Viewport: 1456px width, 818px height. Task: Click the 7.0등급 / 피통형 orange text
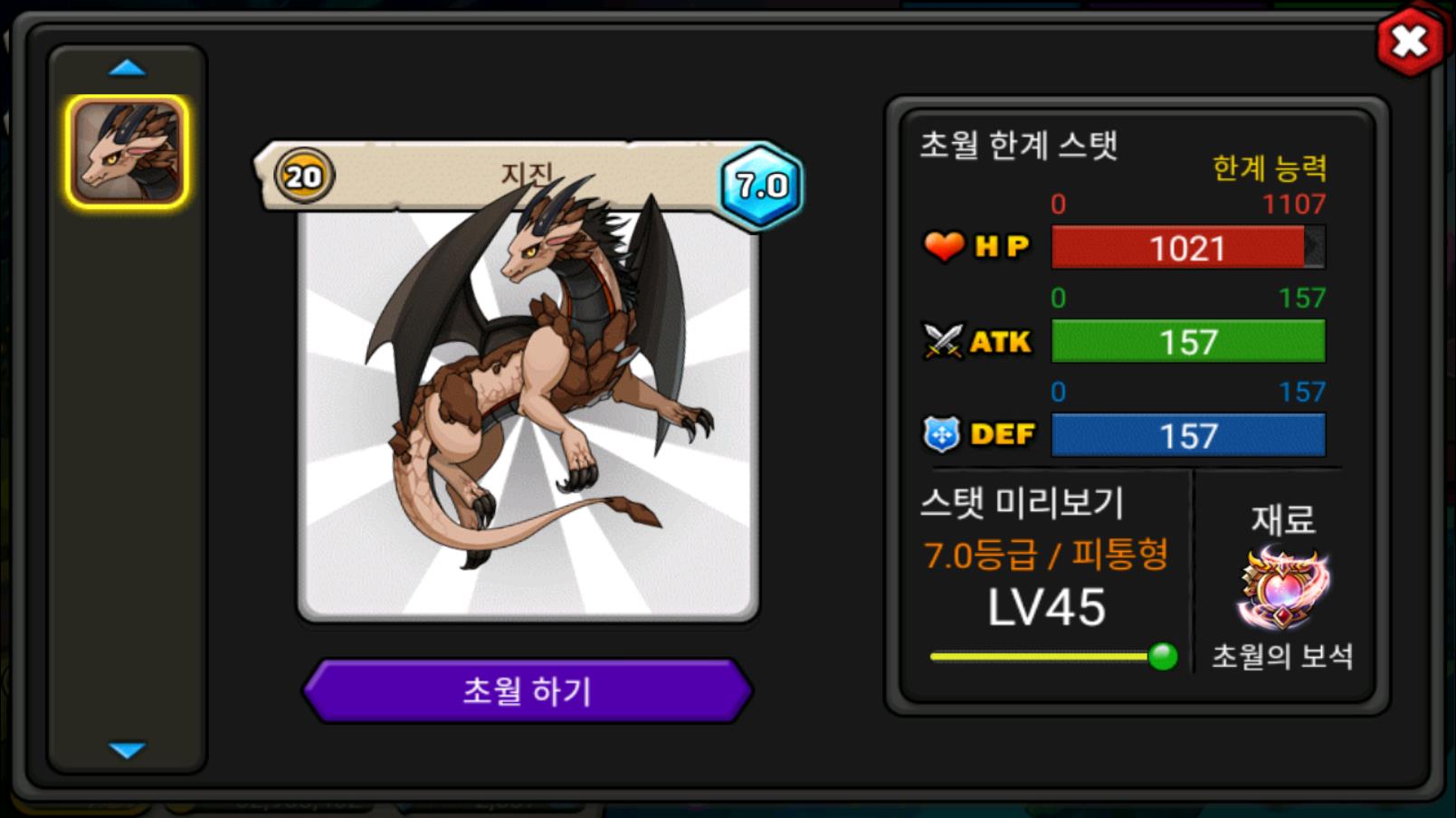[x=1046, y=554]
